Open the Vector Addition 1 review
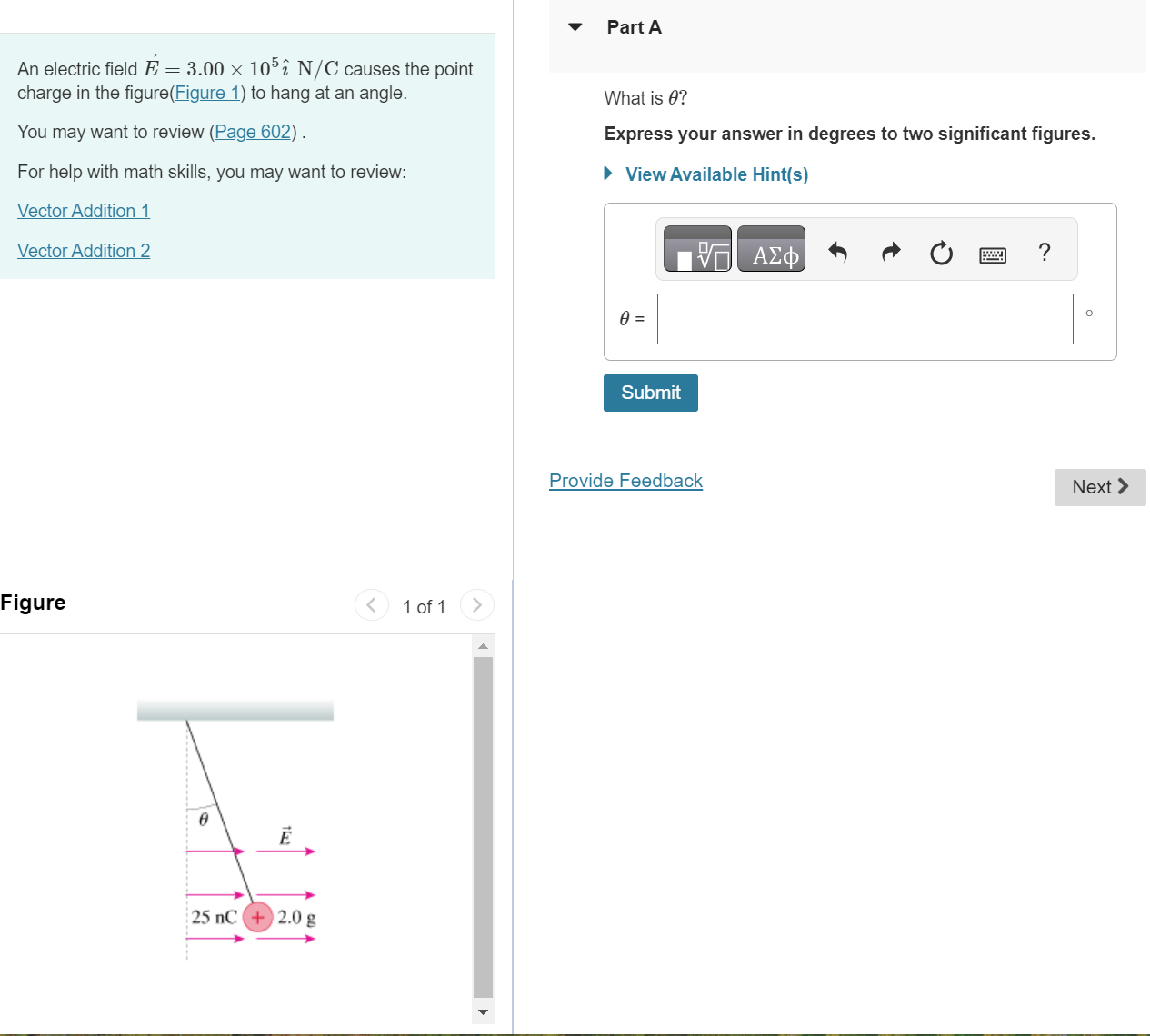The image size is (1150, 1036). (83, 211)
